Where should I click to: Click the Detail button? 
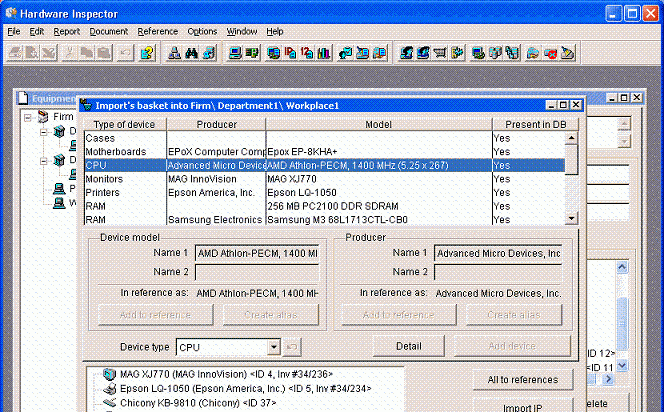409,346
